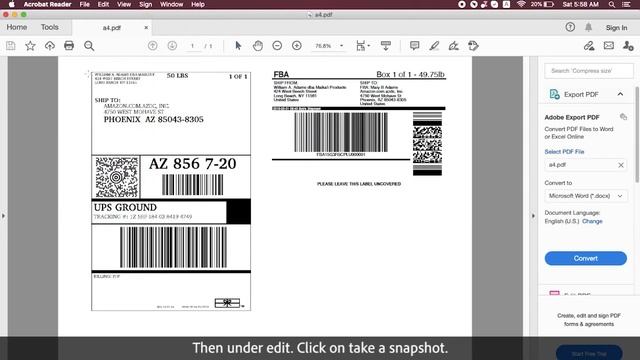This screenshot has height=360, width=640.
Task: Click the page number field
Action: 192,46
